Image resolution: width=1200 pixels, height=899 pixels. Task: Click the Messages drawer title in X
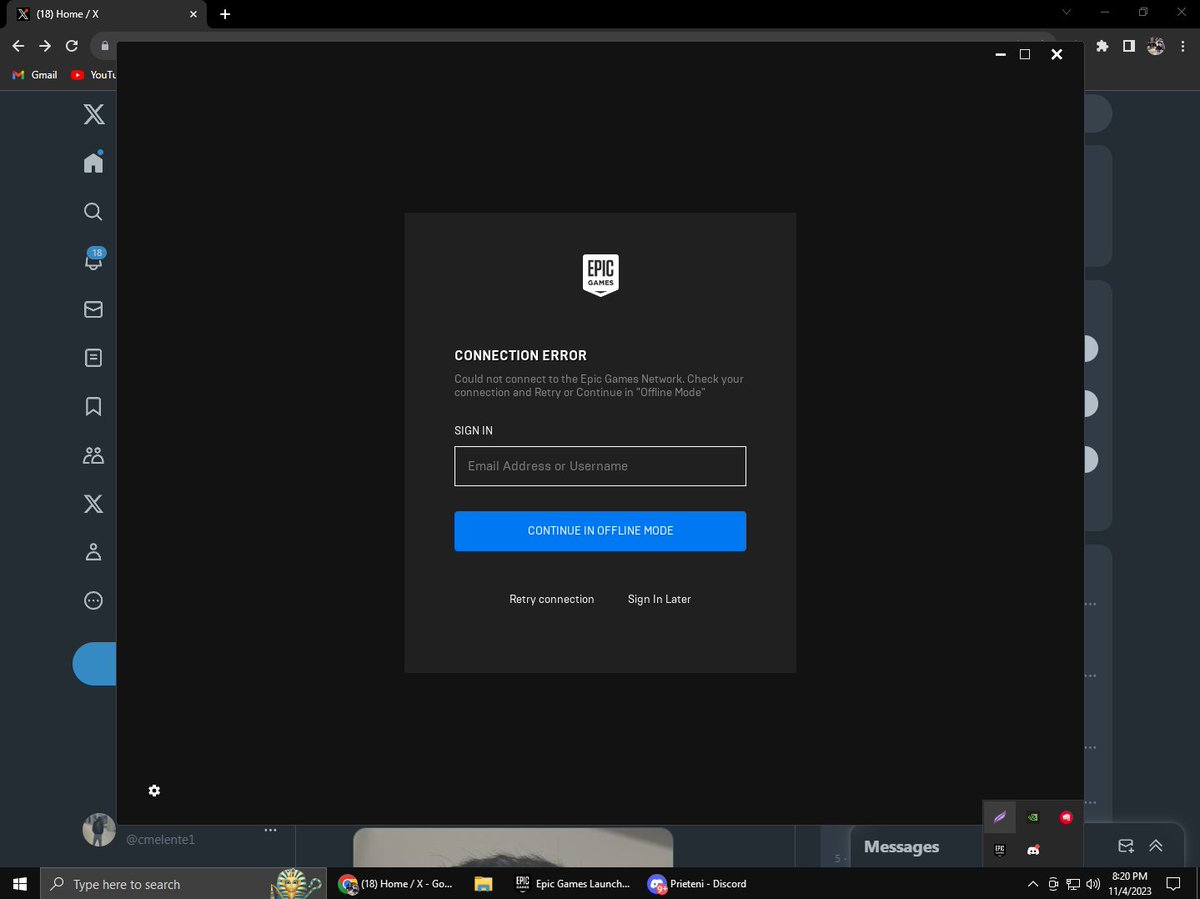click(x=901, y=847)
